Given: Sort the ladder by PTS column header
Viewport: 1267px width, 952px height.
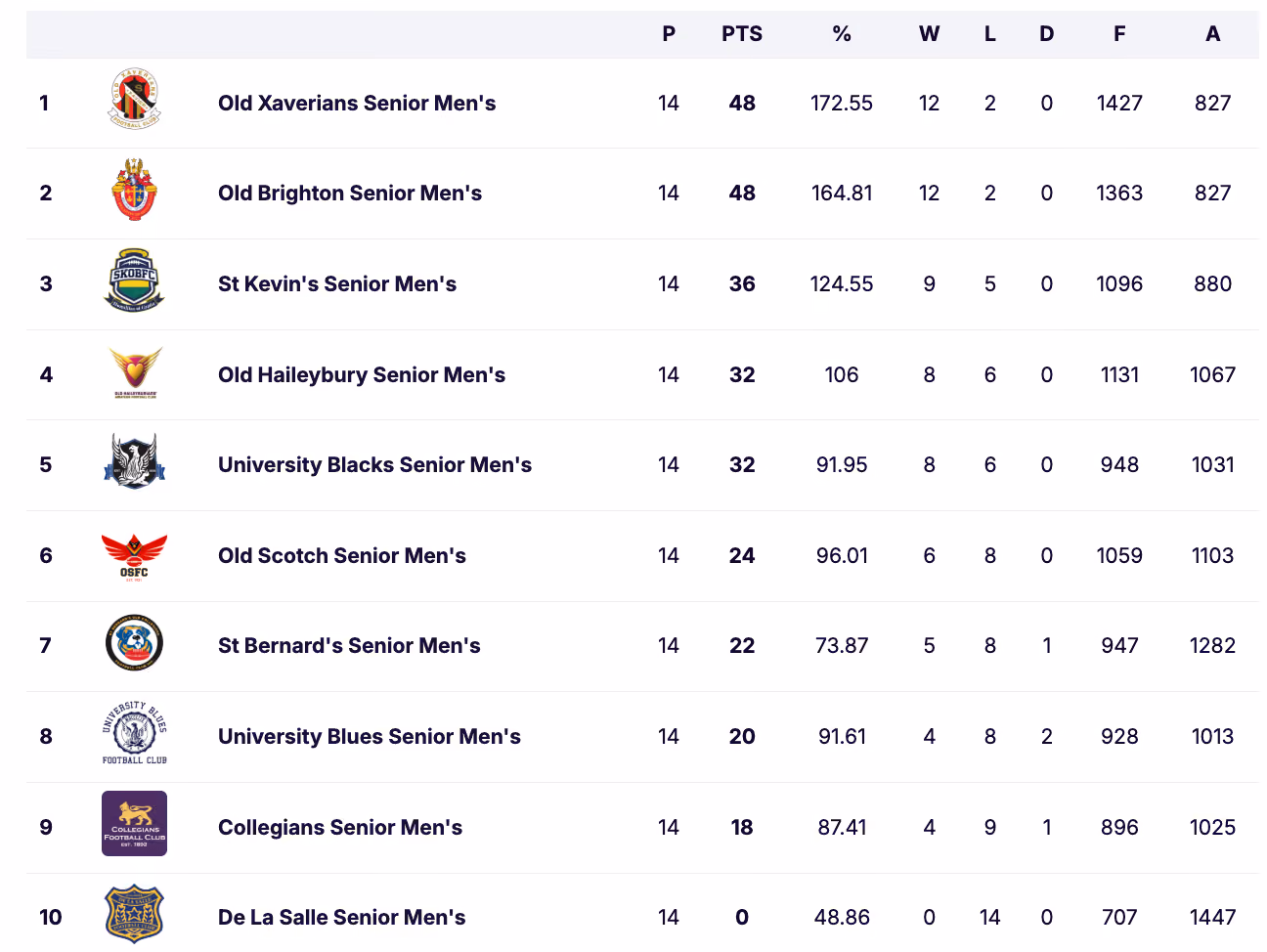Looking at the screenshot, I should point(742,34).
